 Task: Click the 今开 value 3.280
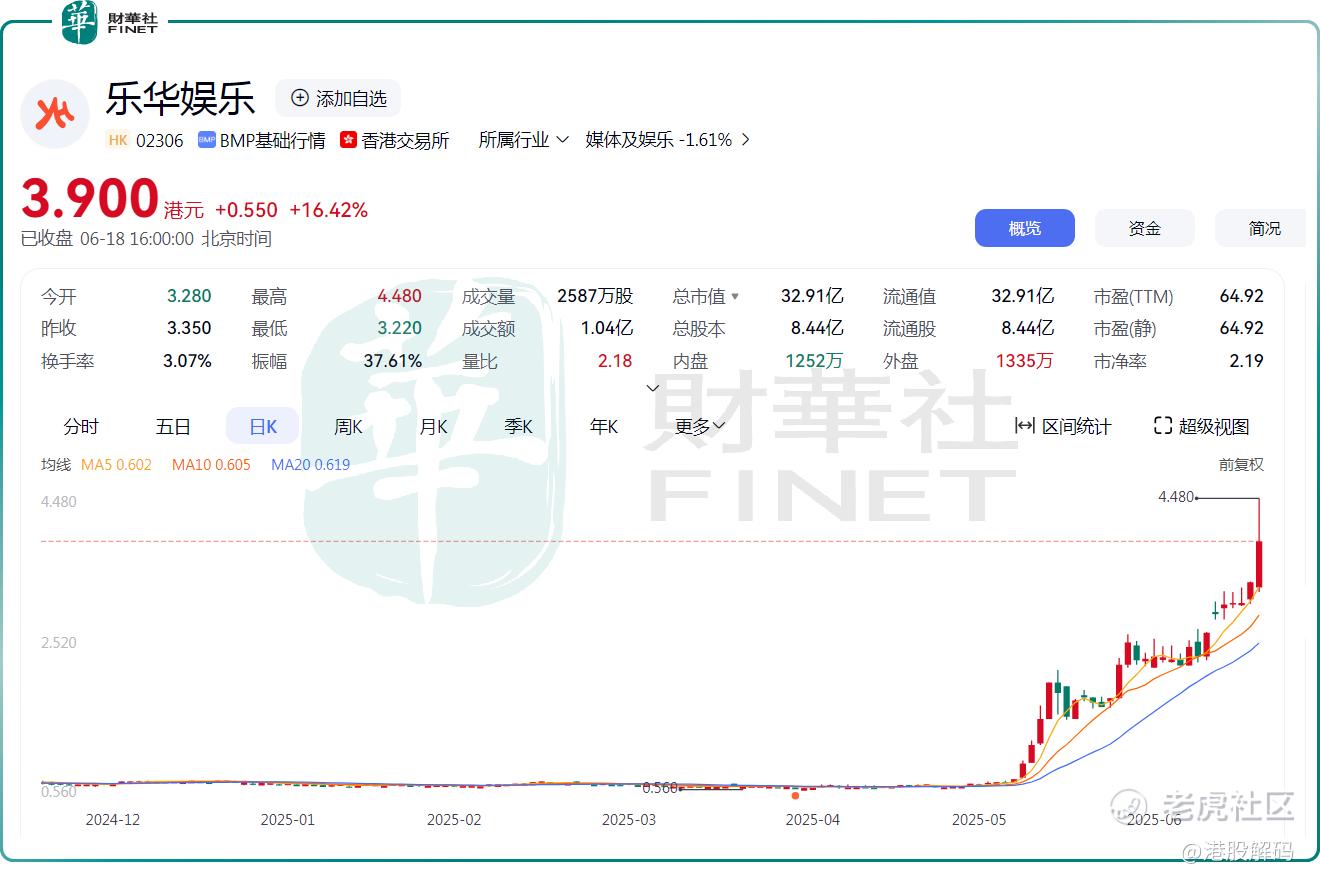coord(189,296)
